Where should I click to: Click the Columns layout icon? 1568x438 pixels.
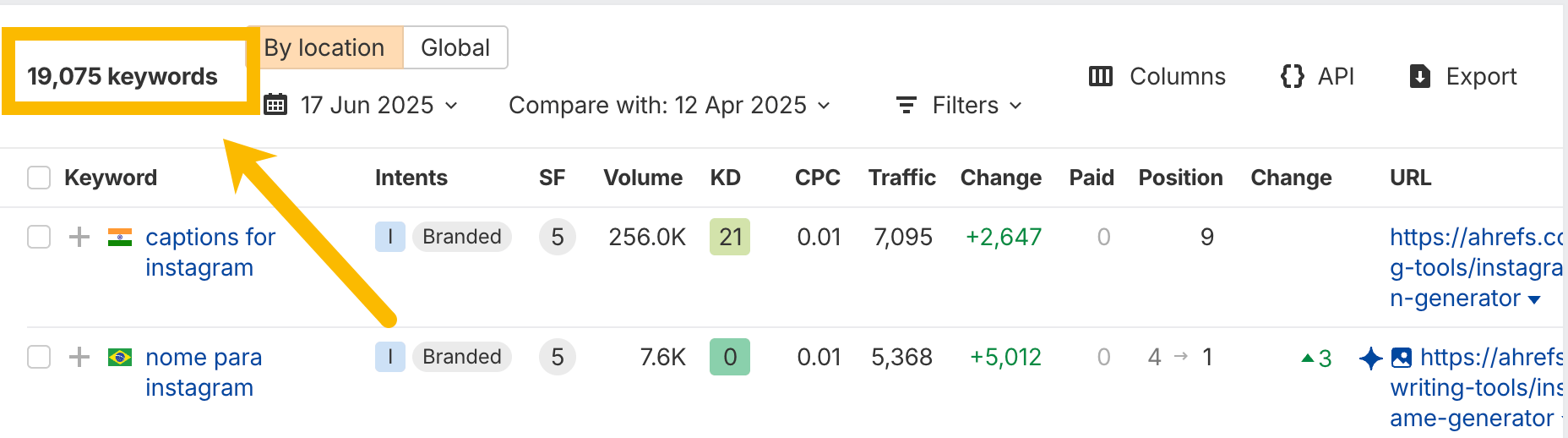(x=1100, y=77)
